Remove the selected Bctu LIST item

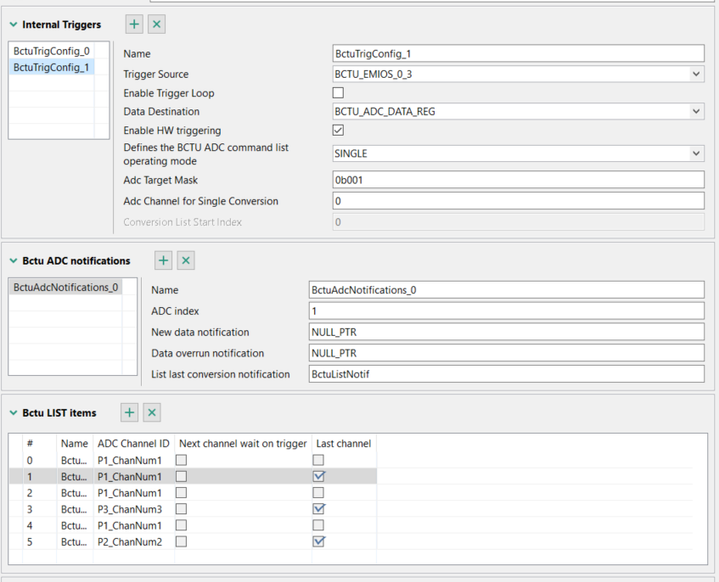tap(152, 413)
